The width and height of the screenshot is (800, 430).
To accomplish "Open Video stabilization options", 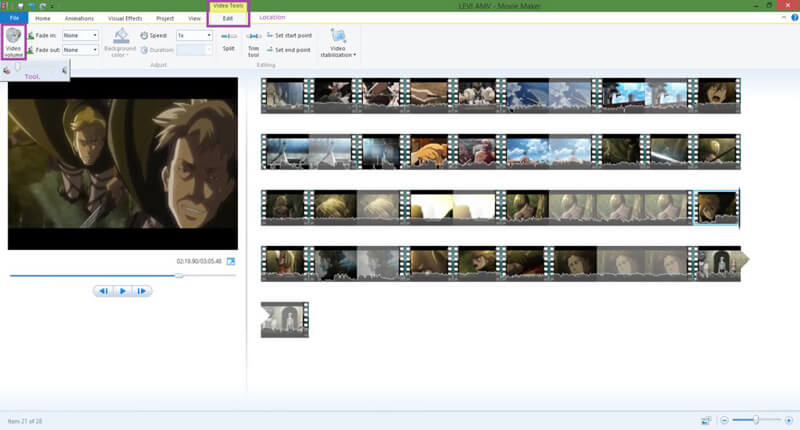I will tap(338, 43).
